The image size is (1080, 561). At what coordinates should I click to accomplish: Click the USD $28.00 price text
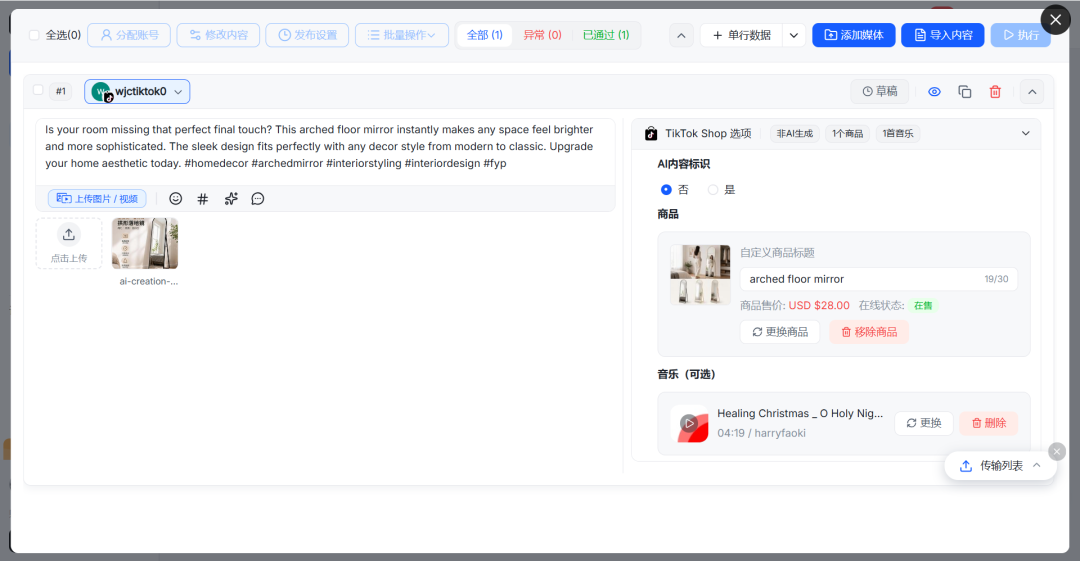click(819, 305)
